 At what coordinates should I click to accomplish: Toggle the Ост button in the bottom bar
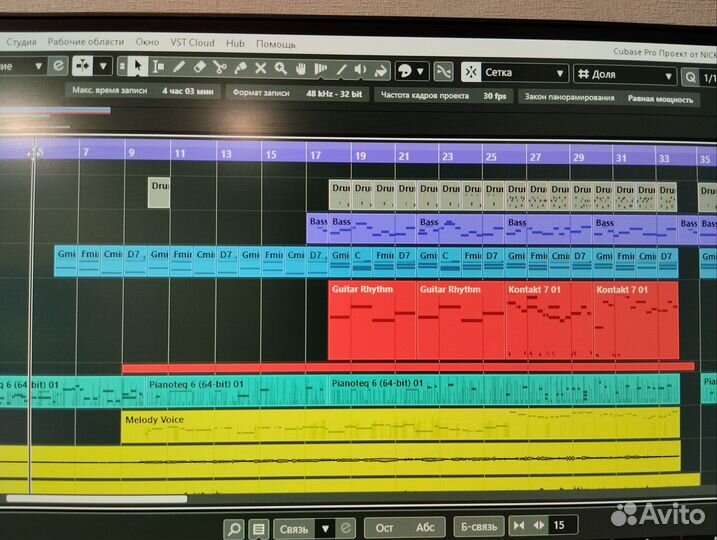(x=385, y=528)
